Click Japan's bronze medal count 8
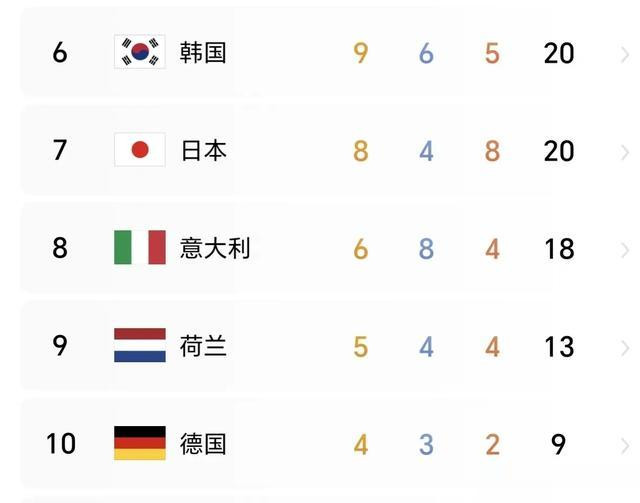 click(x=492, y=151)
